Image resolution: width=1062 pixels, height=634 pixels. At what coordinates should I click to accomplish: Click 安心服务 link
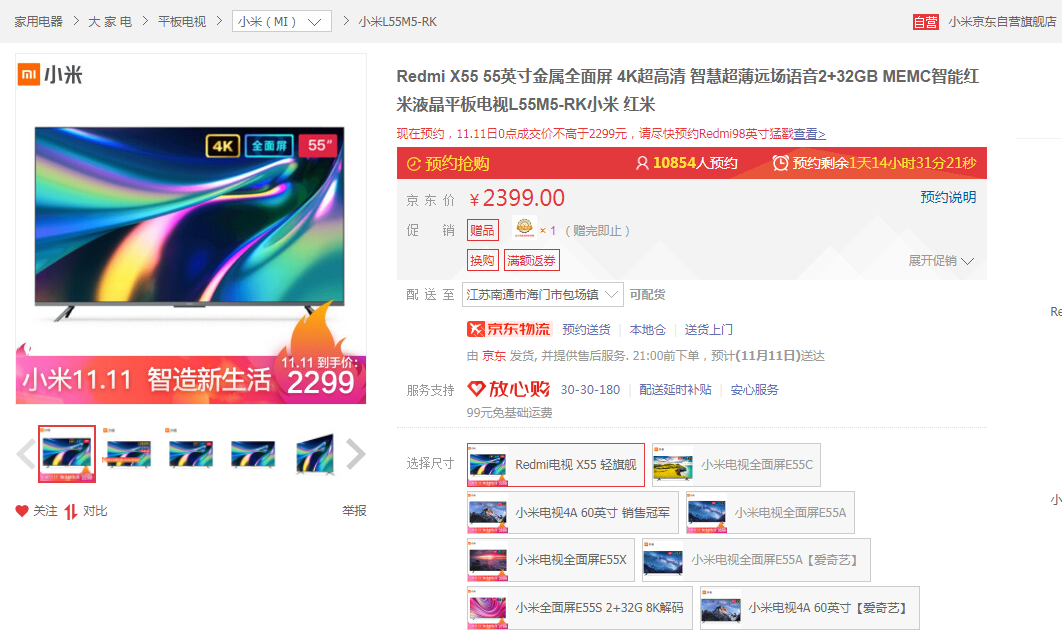tap(755, 389)
